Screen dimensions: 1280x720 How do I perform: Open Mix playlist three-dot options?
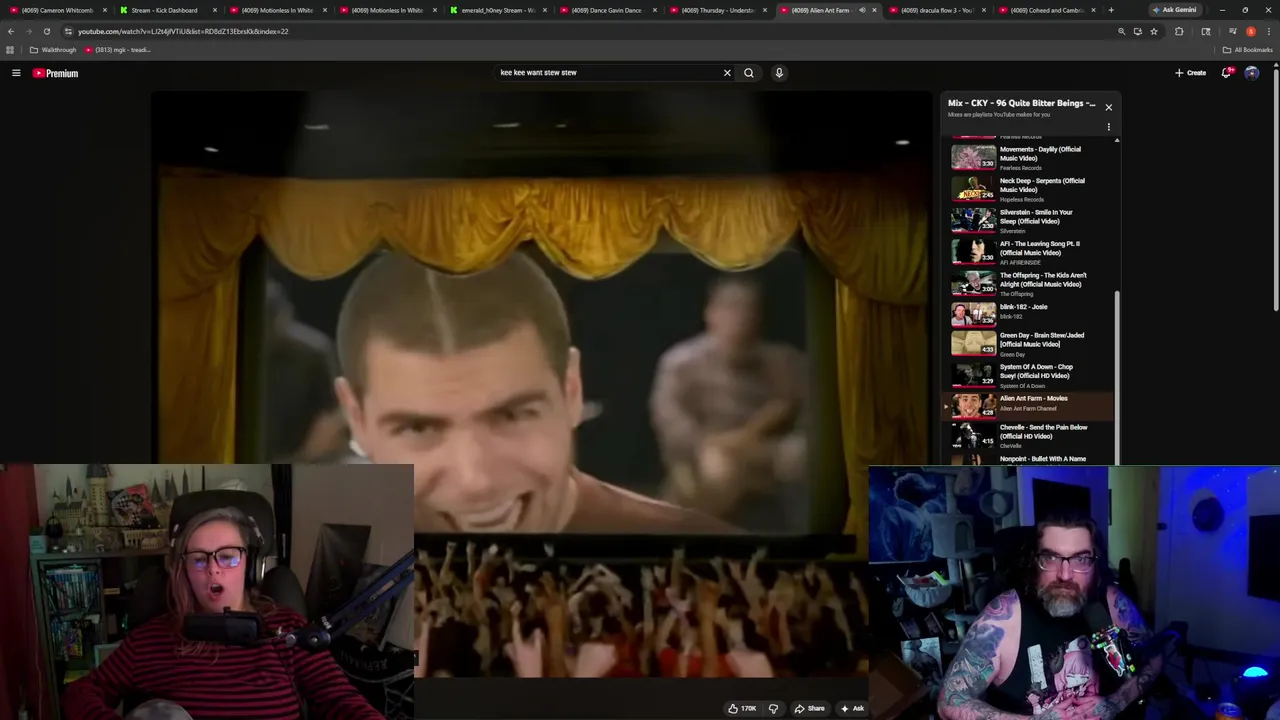coord(1108,127)
